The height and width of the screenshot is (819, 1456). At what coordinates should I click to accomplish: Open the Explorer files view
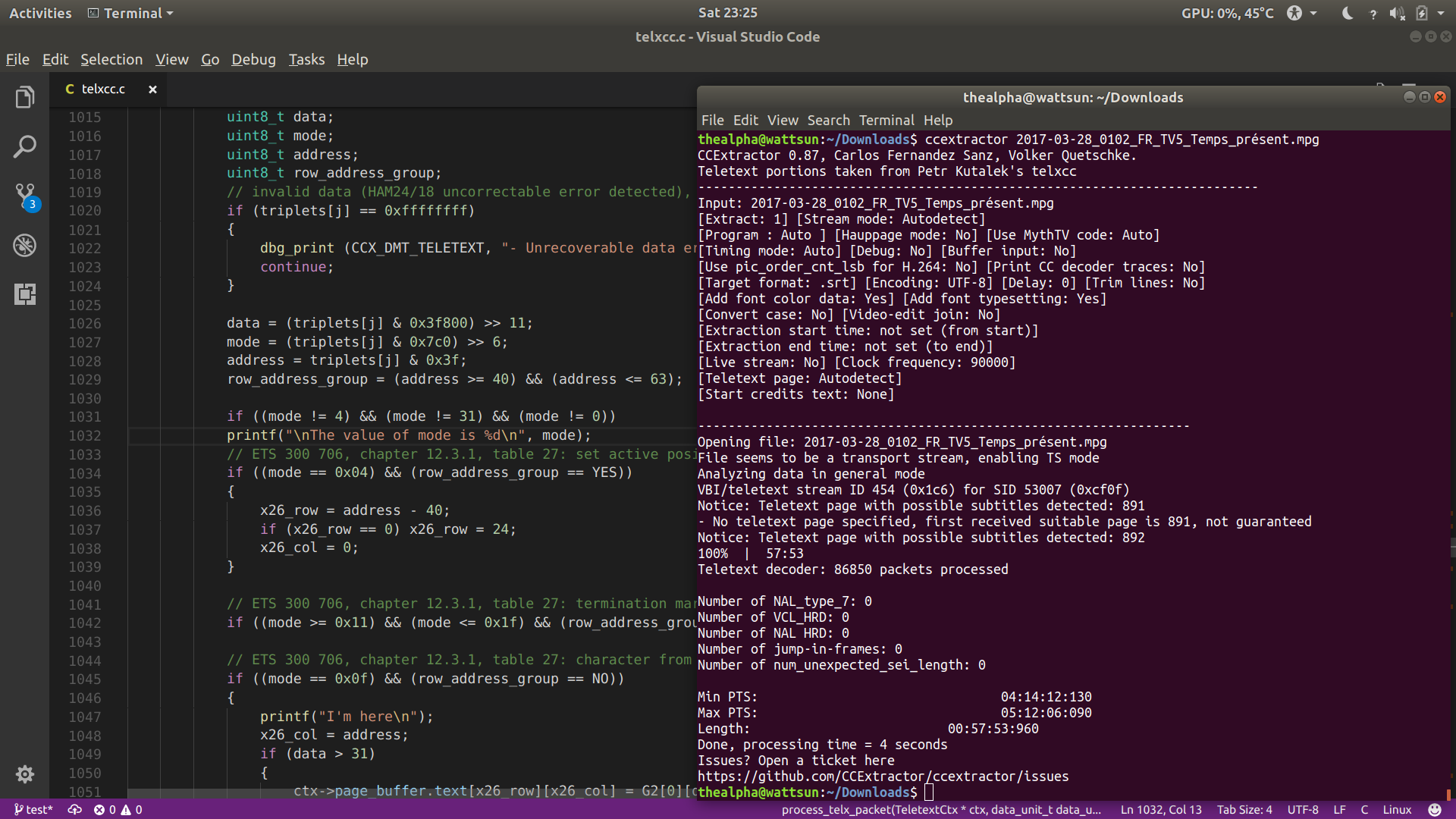click(x=25, y=97)
